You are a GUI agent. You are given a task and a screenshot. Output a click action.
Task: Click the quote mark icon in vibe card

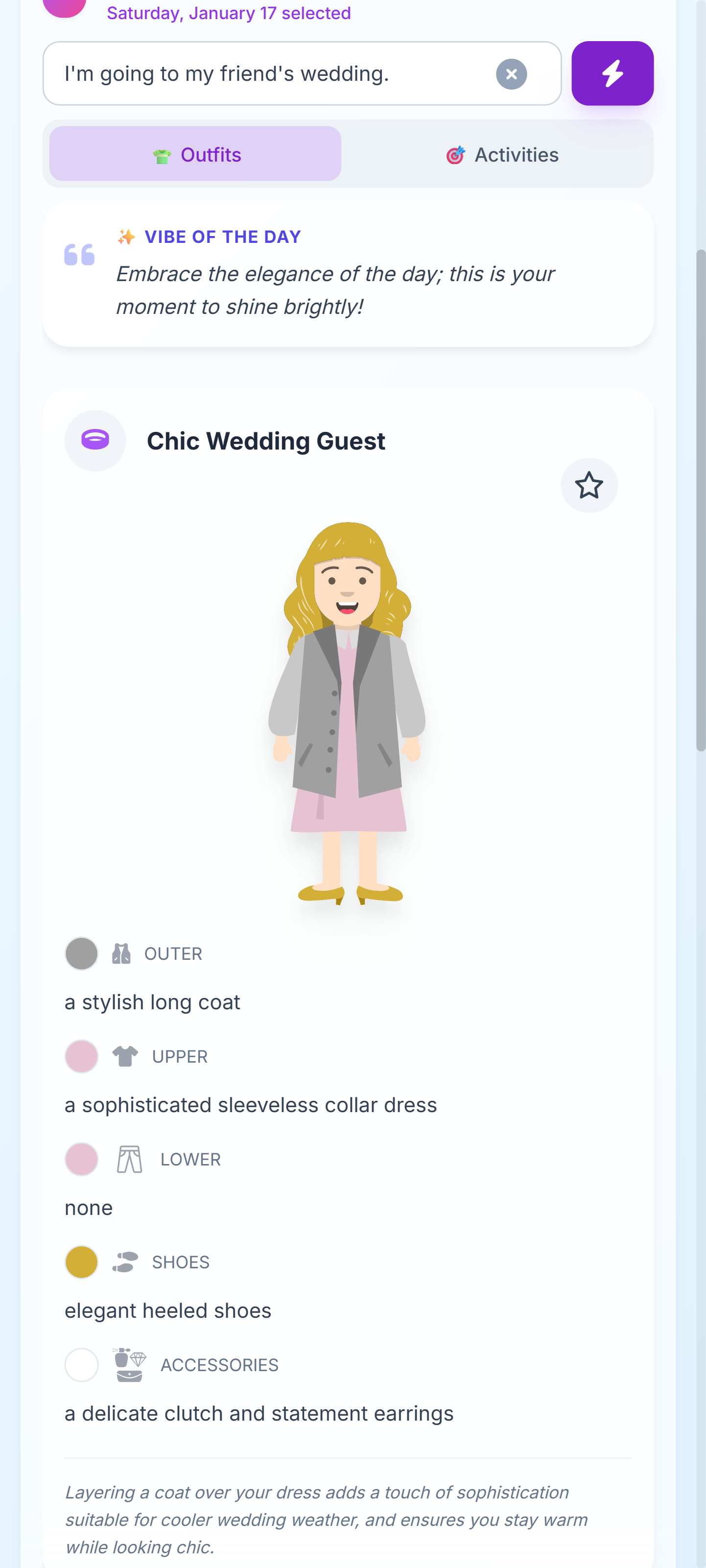tap(80, 255)
